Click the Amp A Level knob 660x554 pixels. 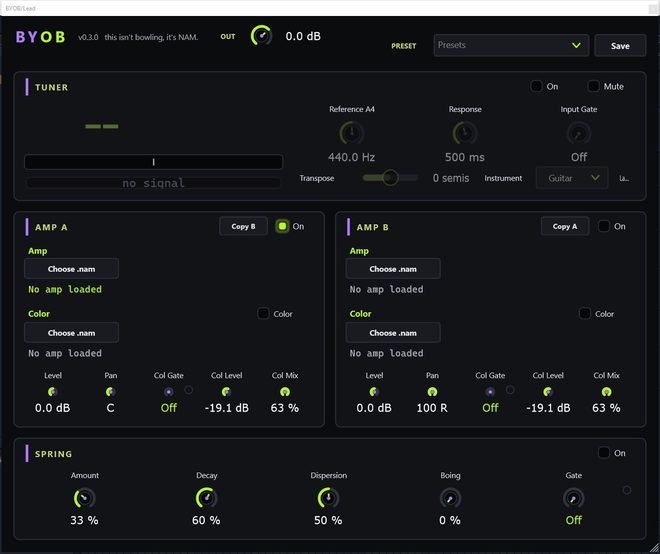[52, 392]
